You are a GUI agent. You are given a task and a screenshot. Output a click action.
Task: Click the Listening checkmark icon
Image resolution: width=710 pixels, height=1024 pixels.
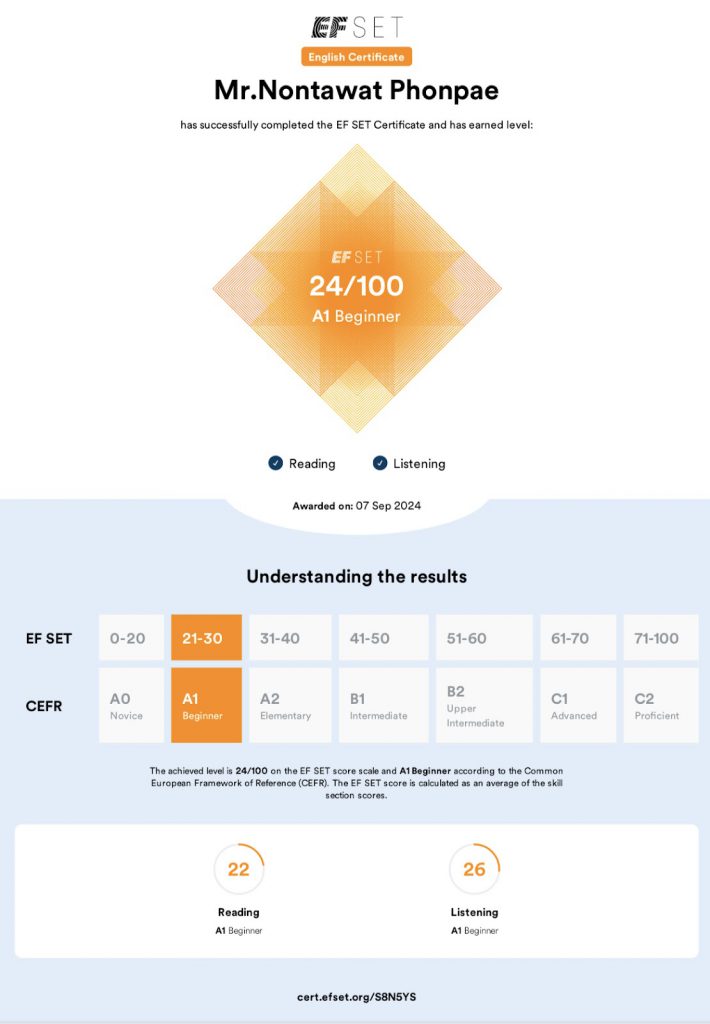point(380,463)
